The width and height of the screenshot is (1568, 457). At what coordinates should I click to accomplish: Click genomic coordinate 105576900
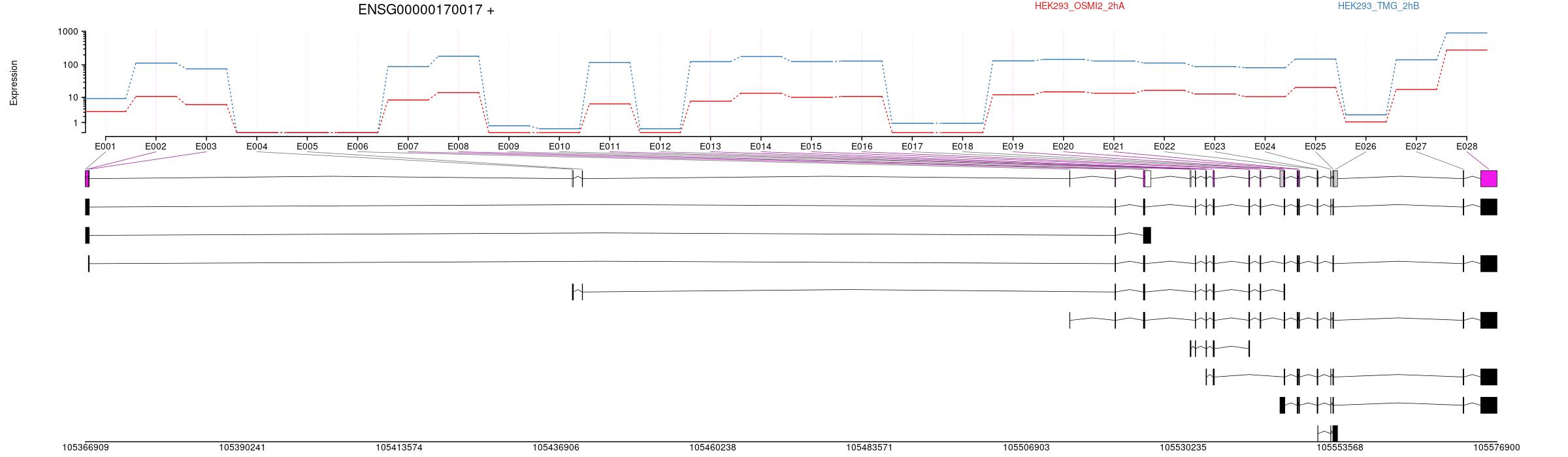[x=1497, y=448]
